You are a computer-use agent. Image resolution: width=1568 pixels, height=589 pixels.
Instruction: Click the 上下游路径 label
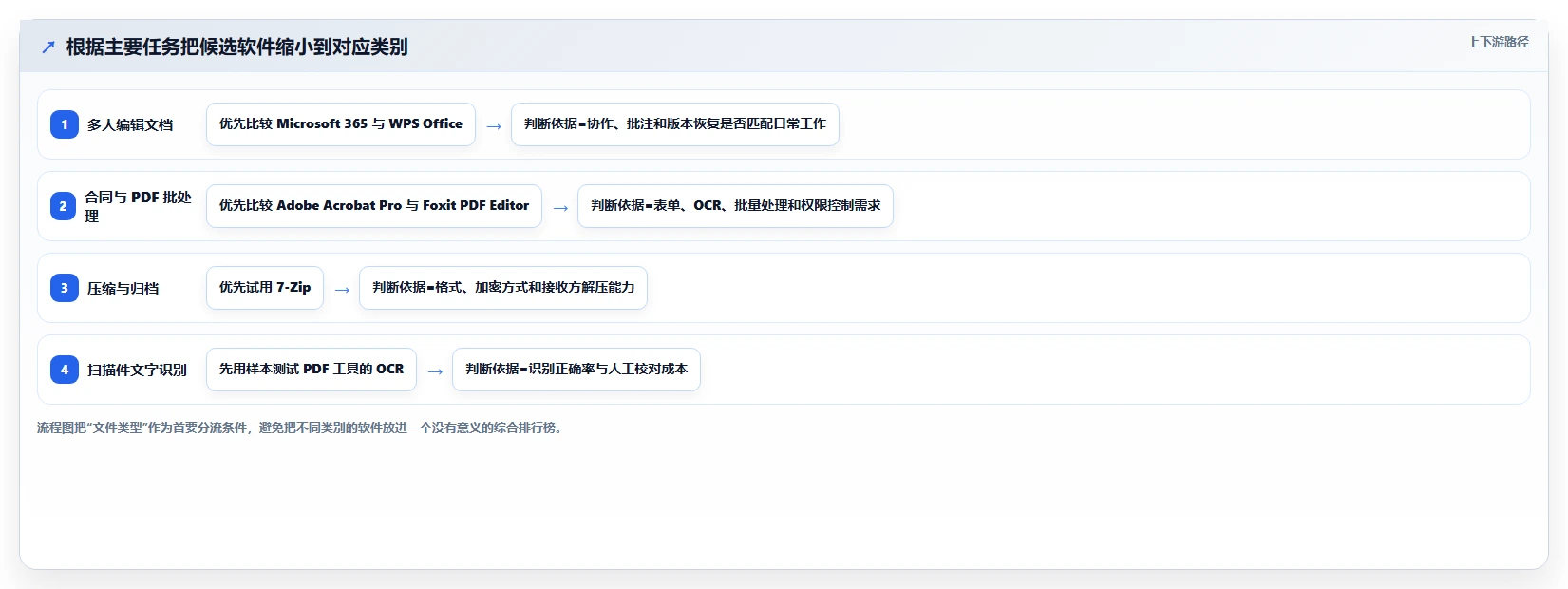(x=1498, y=42)
